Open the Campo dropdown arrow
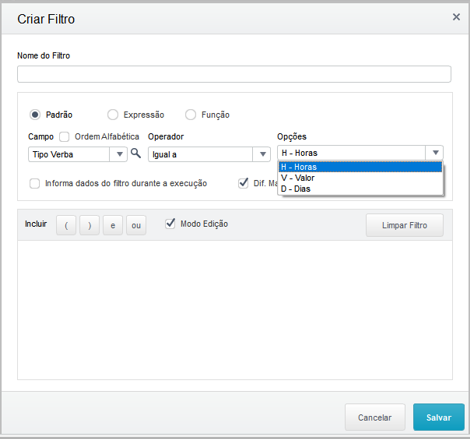The width and height of the screenshot is (470, 439). [x=119, y=154]
